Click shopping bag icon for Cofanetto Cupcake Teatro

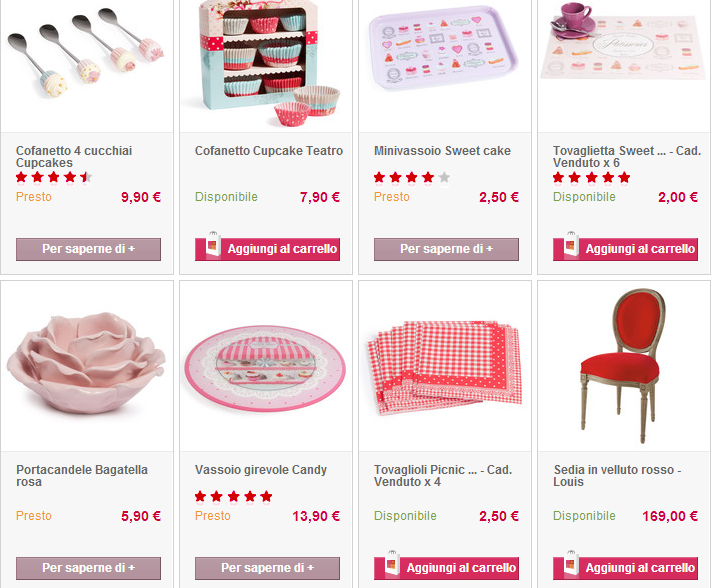pos(212,245)
